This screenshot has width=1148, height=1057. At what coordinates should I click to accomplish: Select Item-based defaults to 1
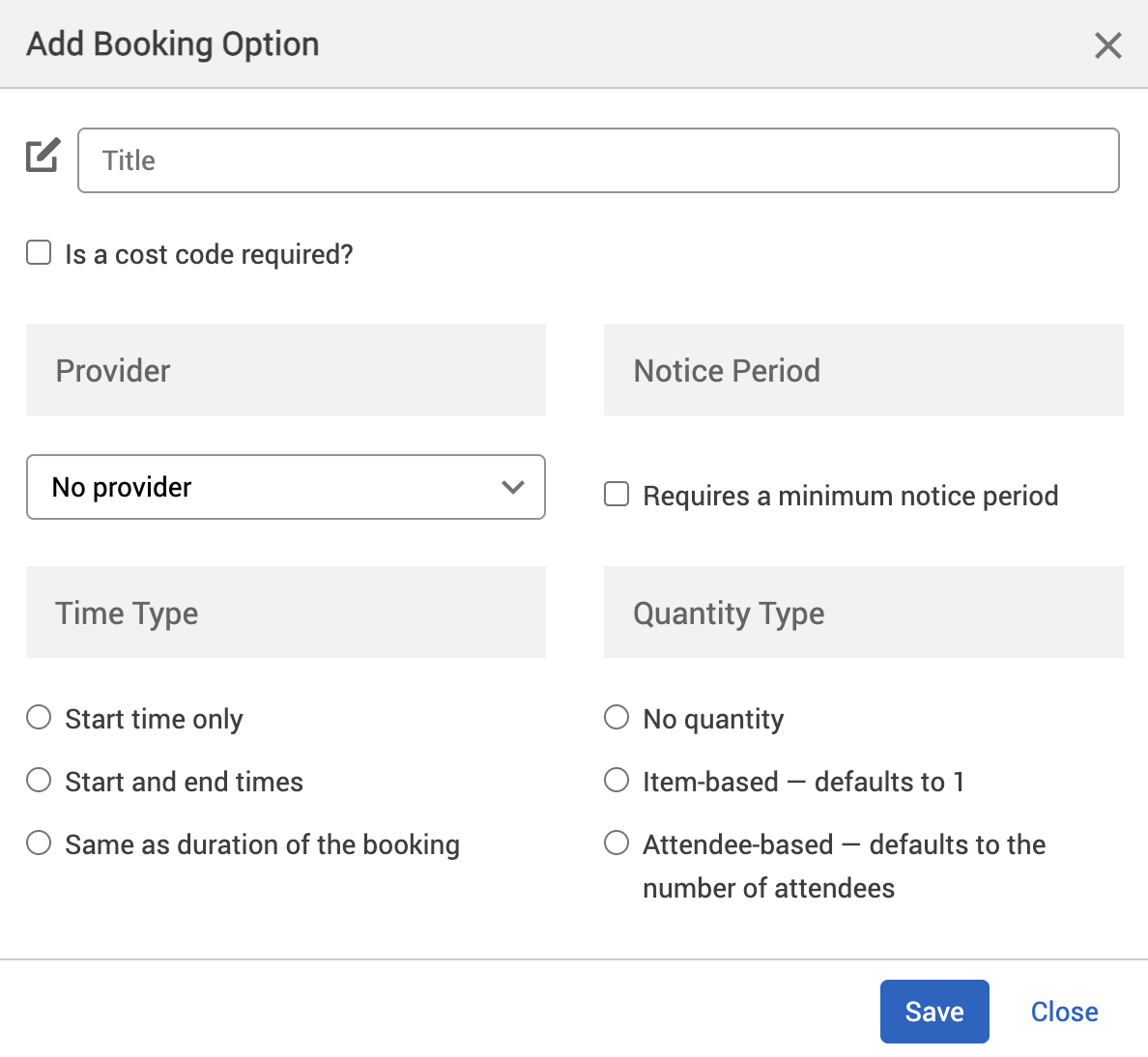616,780
